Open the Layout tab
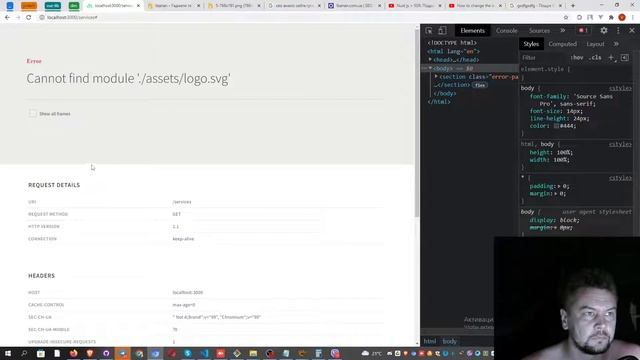Viewport: 640px width, 360px height. coord(595,44)
